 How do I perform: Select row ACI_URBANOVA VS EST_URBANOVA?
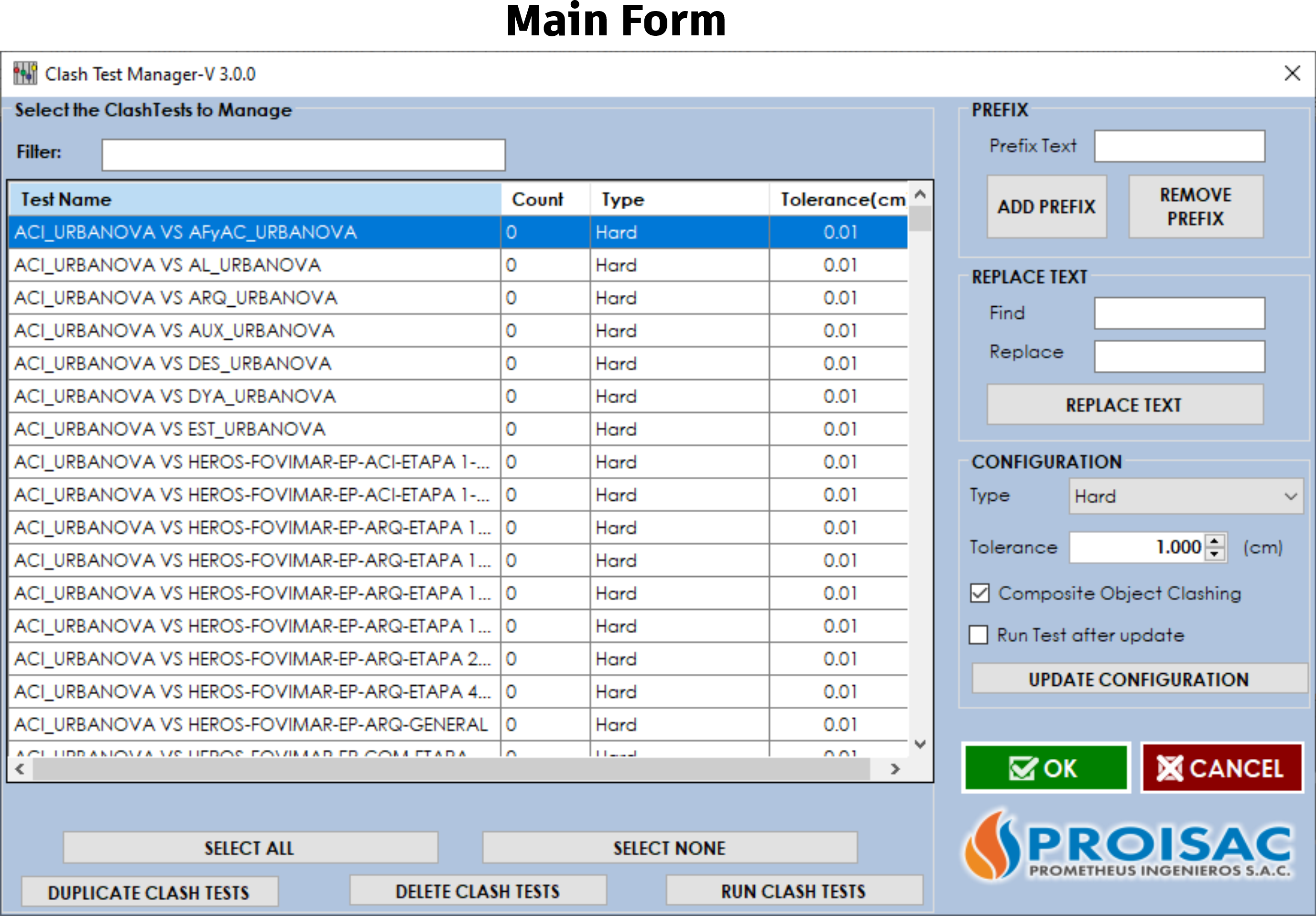click(254, 429)
